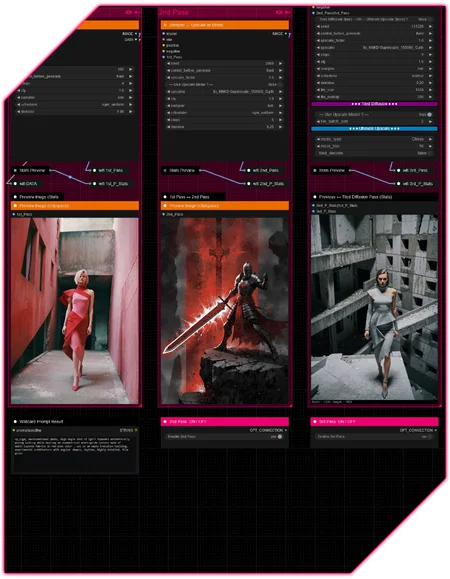Screen dimensions: 450x579
Task: Click the STRING output port on Wildcard Prompt Result
Action: tap(136, 430)
